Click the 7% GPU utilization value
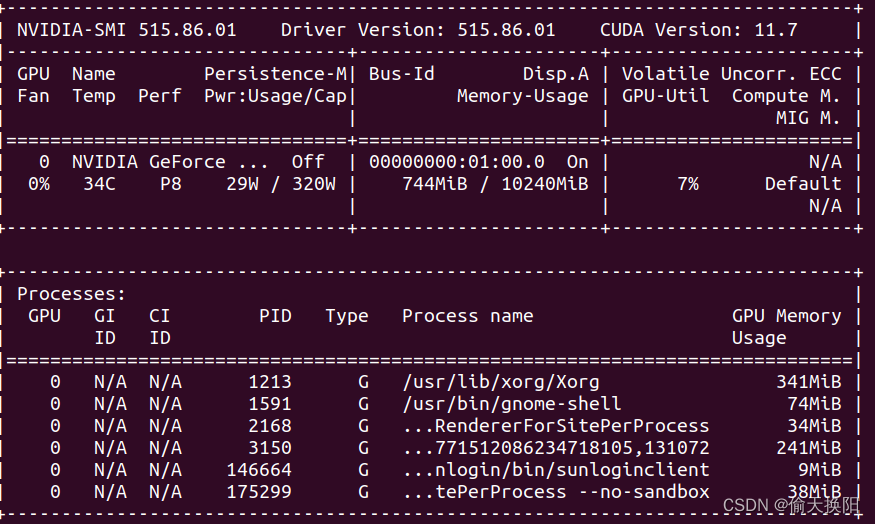Viewport: 875px width, 524px height. pos(688,184)
